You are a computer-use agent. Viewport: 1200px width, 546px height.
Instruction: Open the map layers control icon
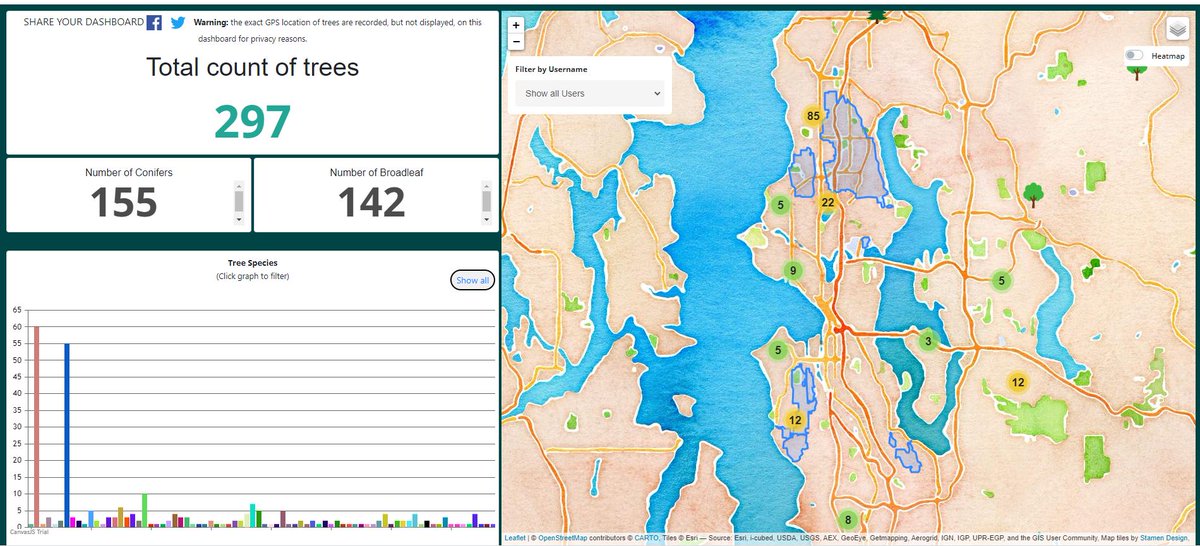pos(1177,30)
